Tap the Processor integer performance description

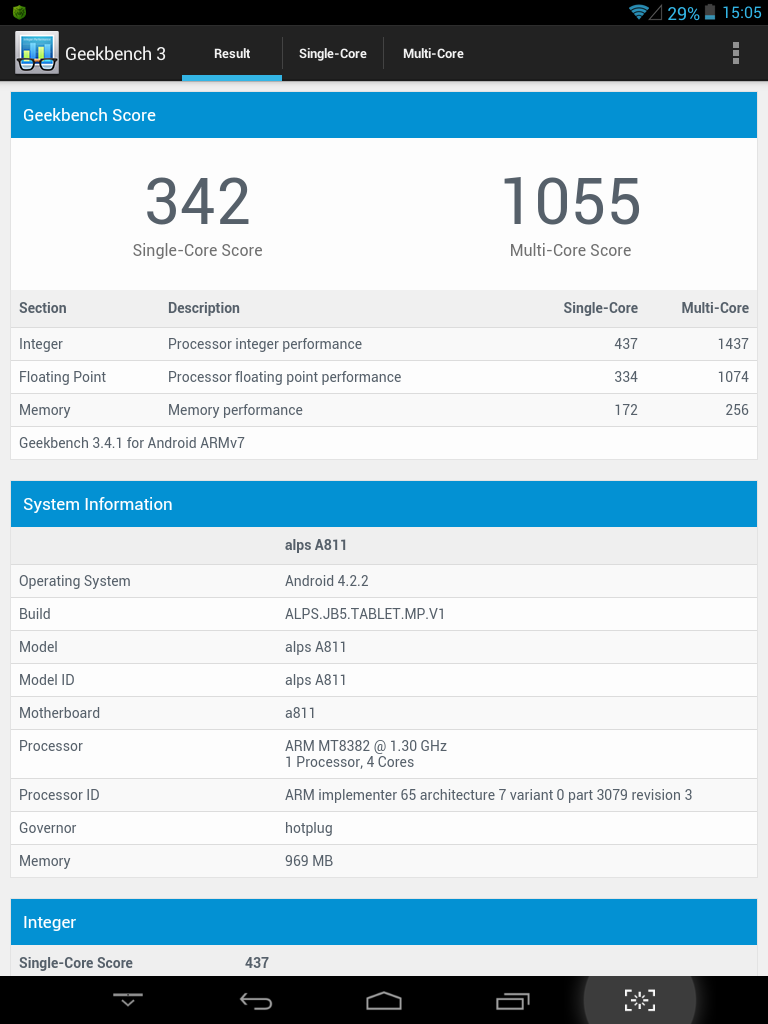(x=264, y=344)
